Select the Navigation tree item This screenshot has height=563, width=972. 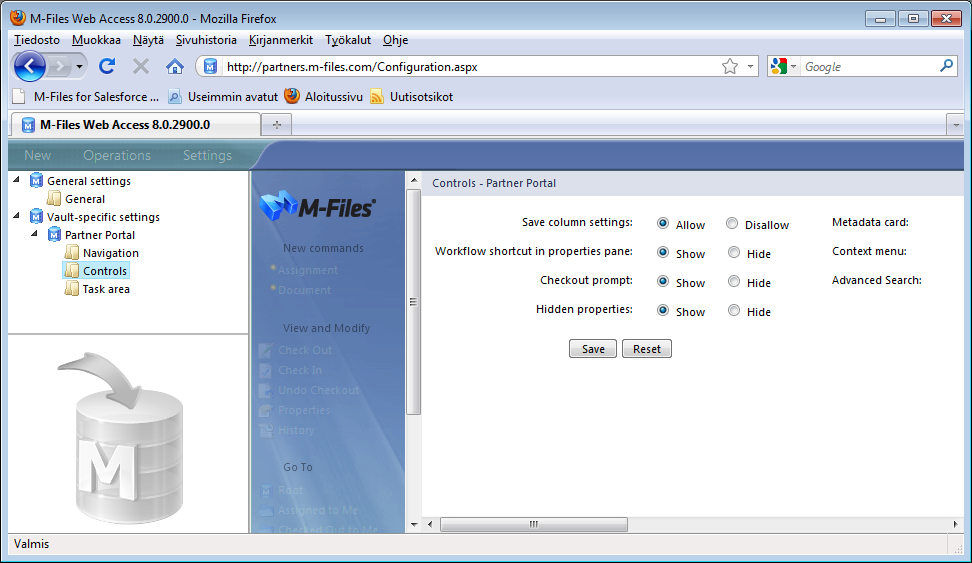(111, 253)
